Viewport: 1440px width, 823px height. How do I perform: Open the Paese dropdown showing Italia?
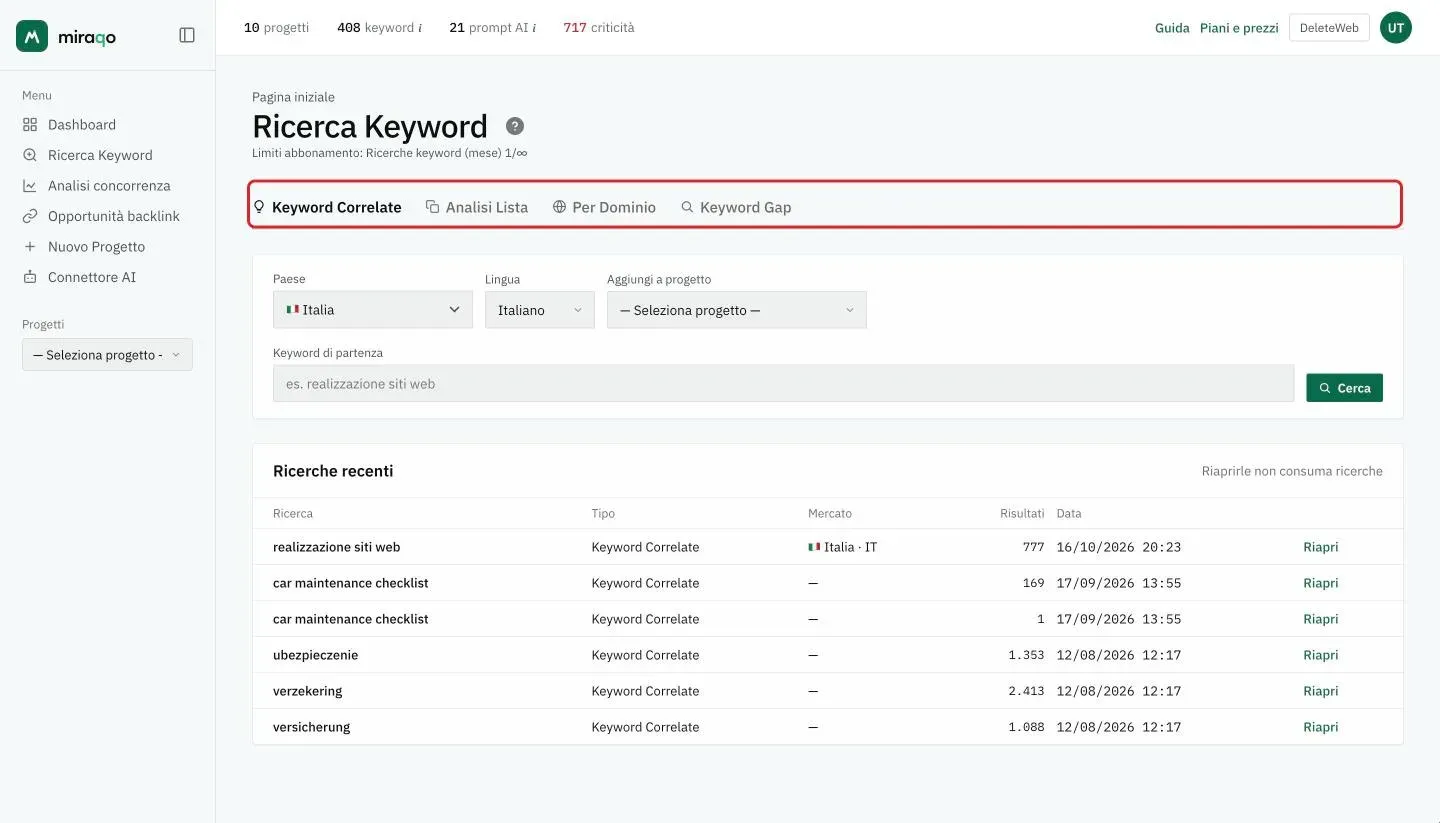point(373,310)
